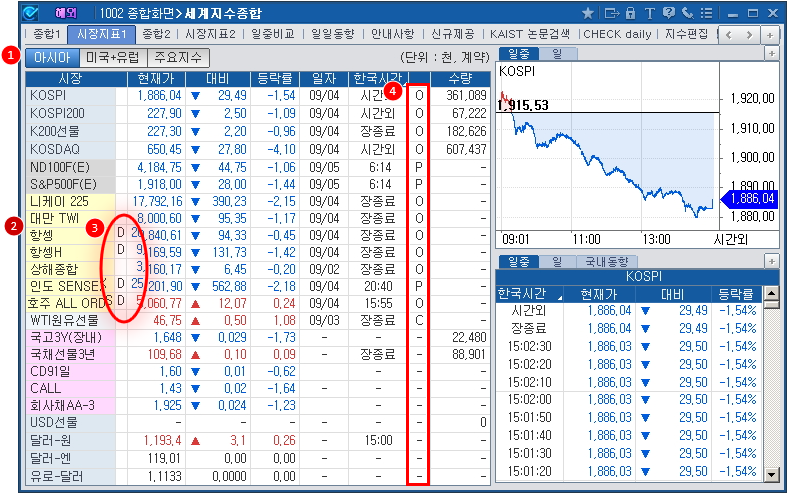Select the 국채선물3년 row
This screenshot has width=788, height=494.
(257, 354)
